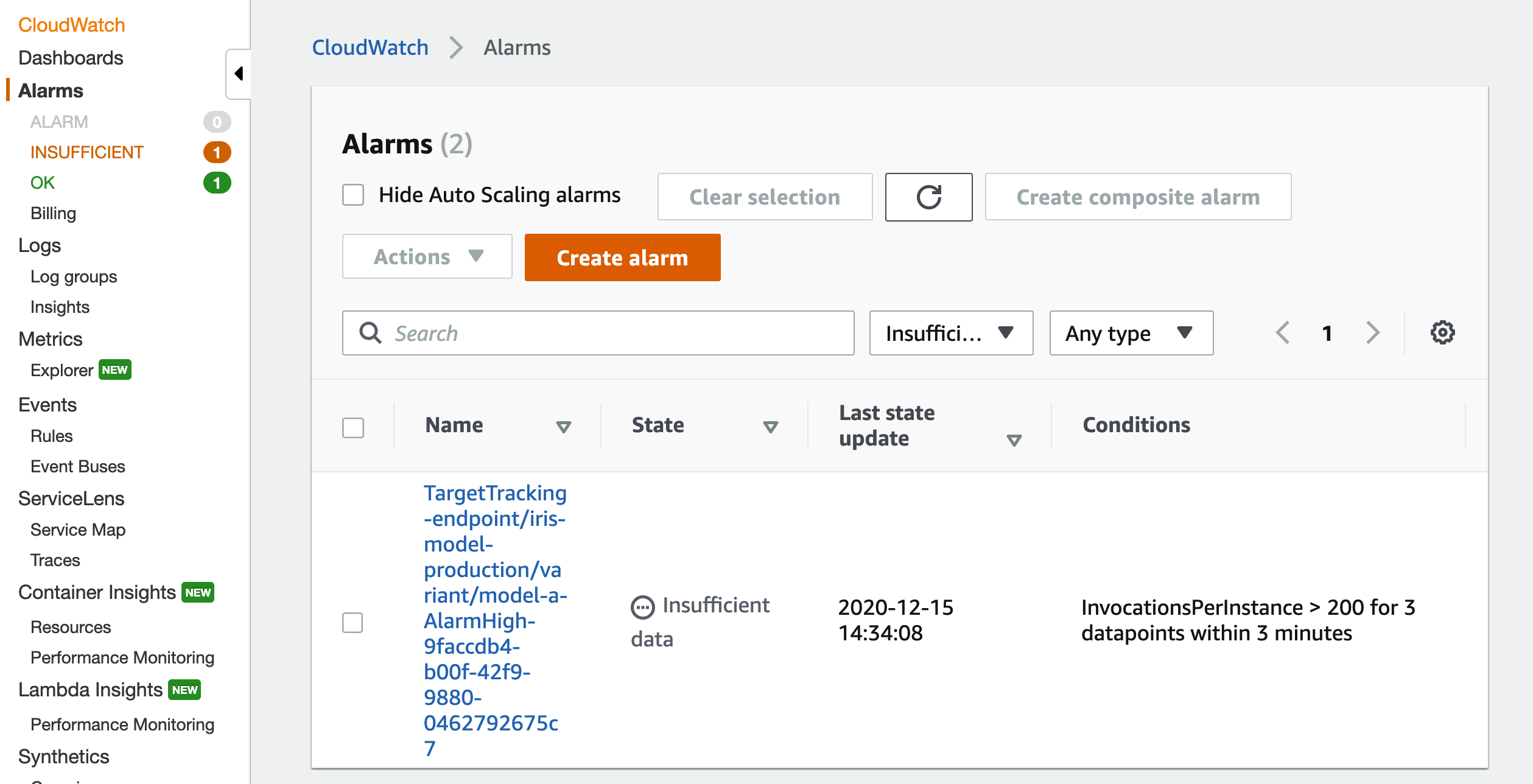Open the Actions dropdown
This screenshot has height=784, width=1533.
click(x=427, y=257)
